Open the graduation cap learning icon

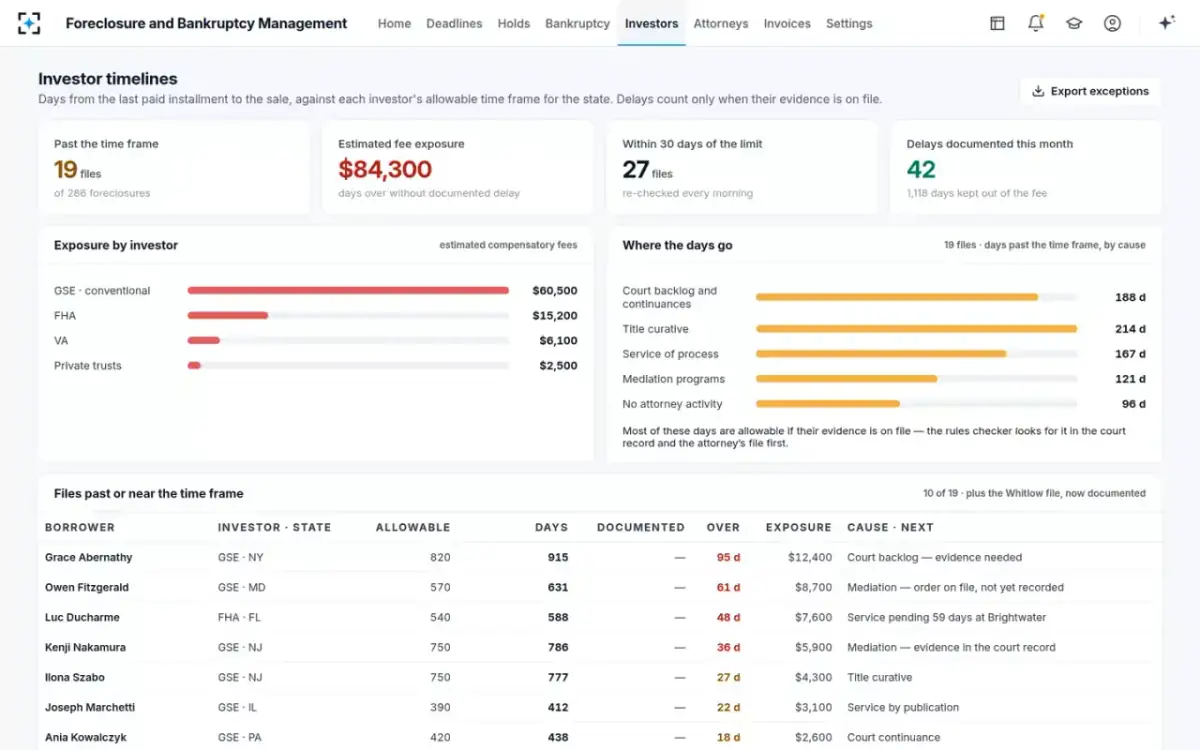1074,23
